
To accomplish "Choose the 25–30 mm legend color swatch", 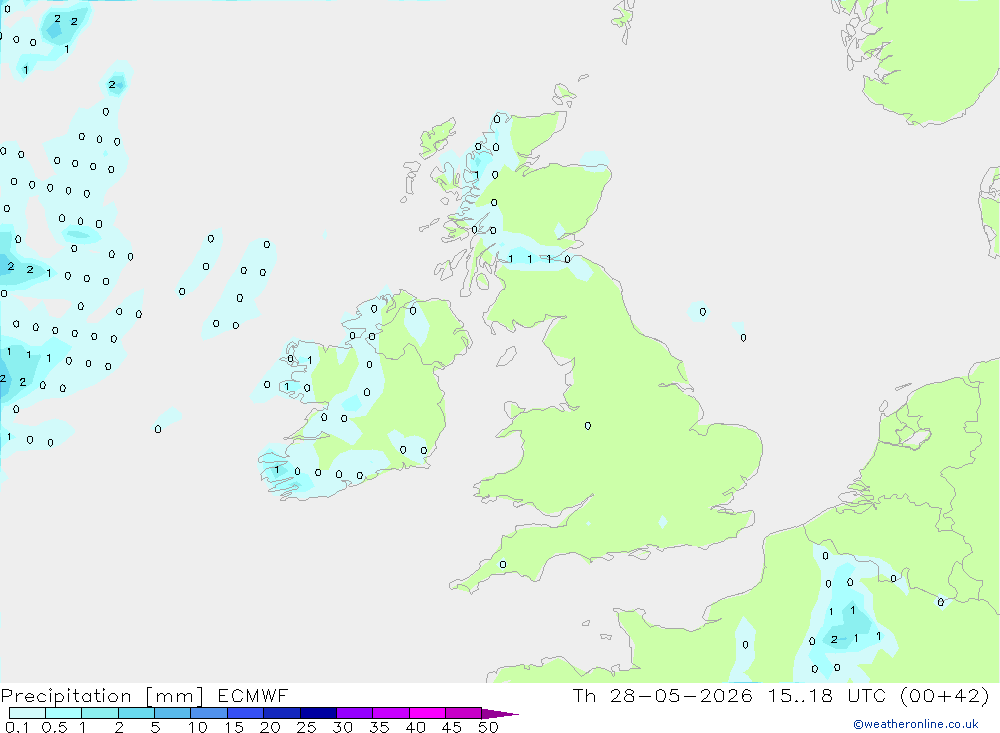I will click(318, 713).
